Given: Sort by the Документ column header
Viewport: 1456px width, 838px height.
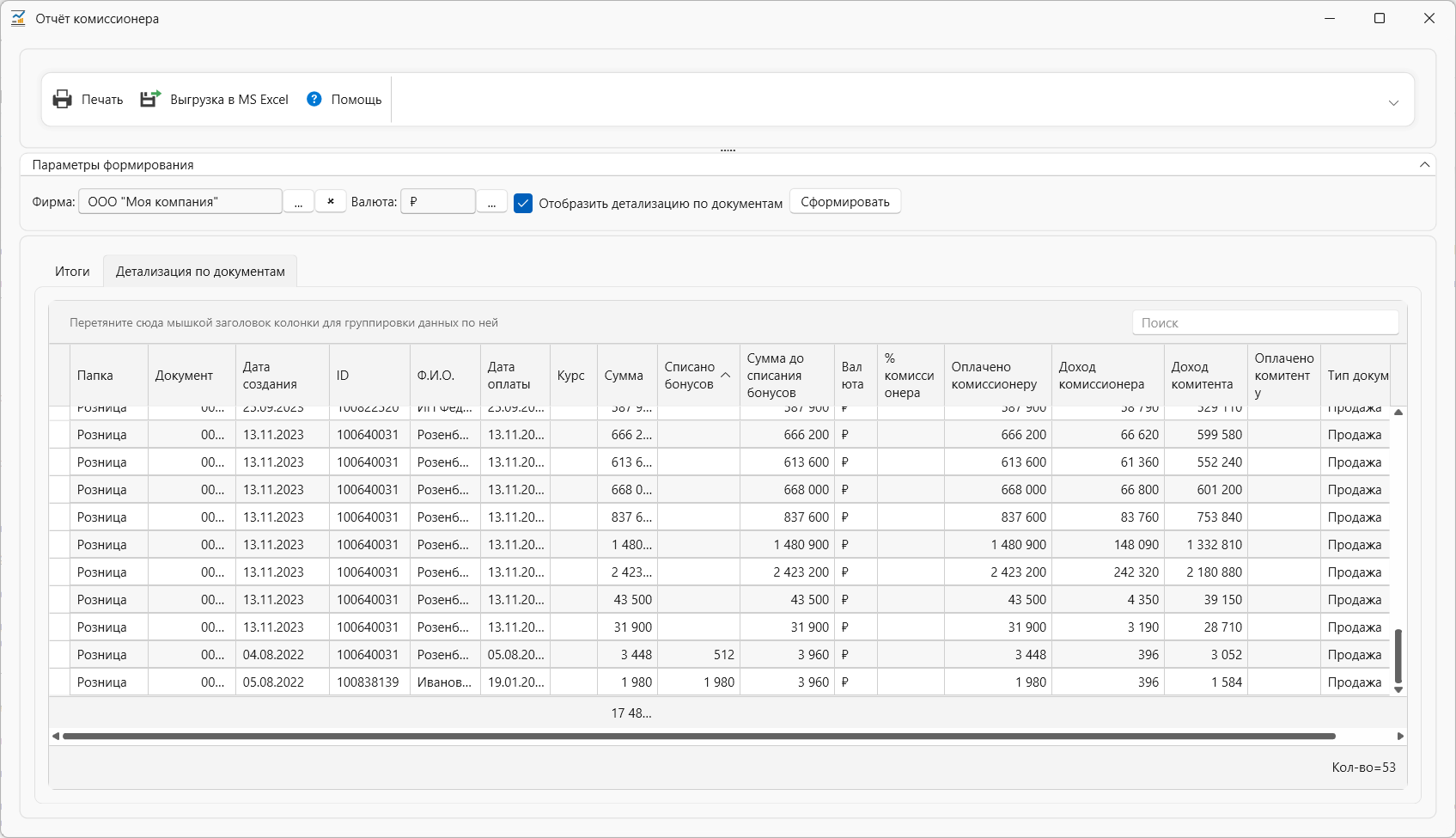Looking at the screenshot, I should tap(192, 376).
